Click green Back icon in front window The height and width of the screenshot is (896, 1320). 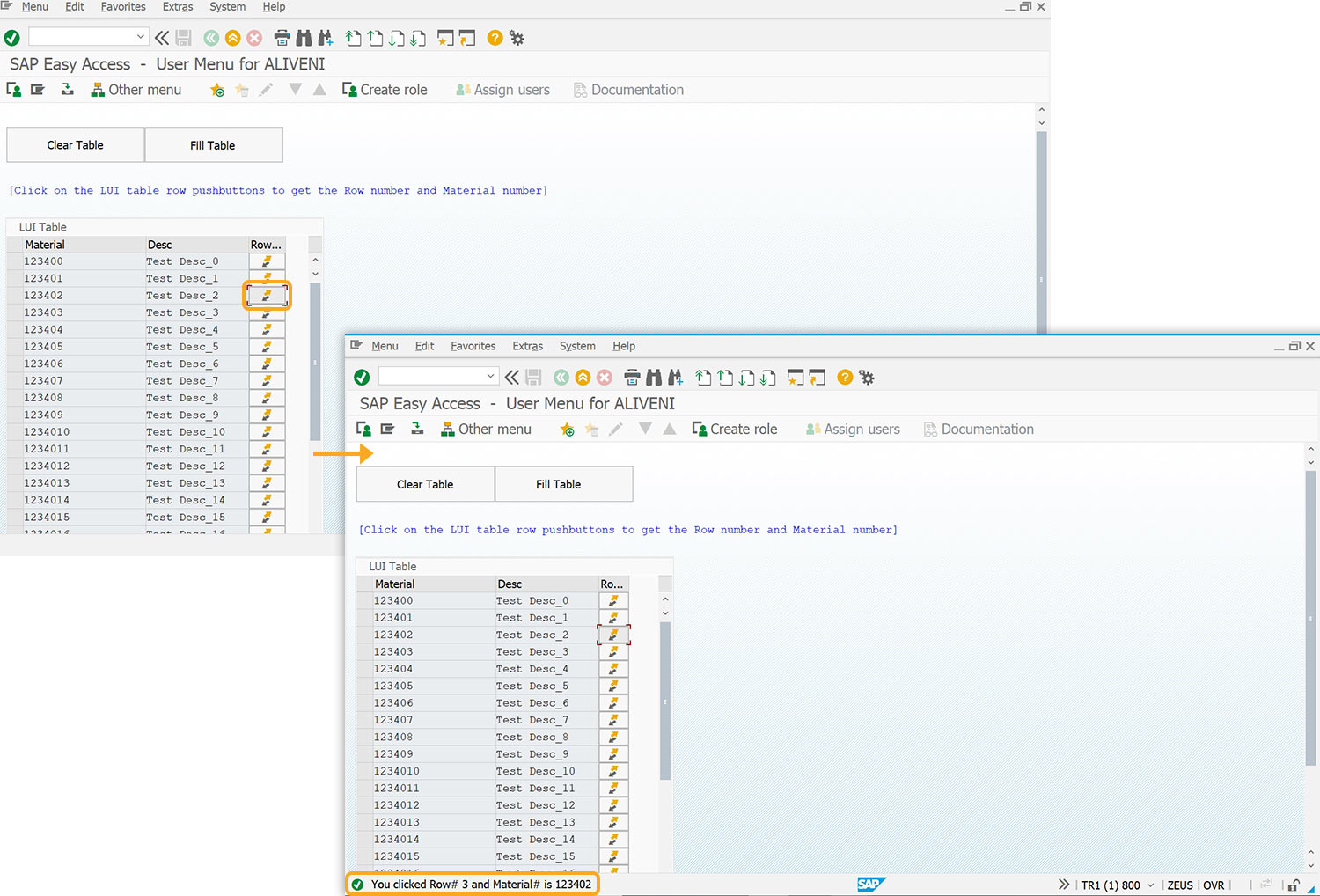tap(561, 378)
